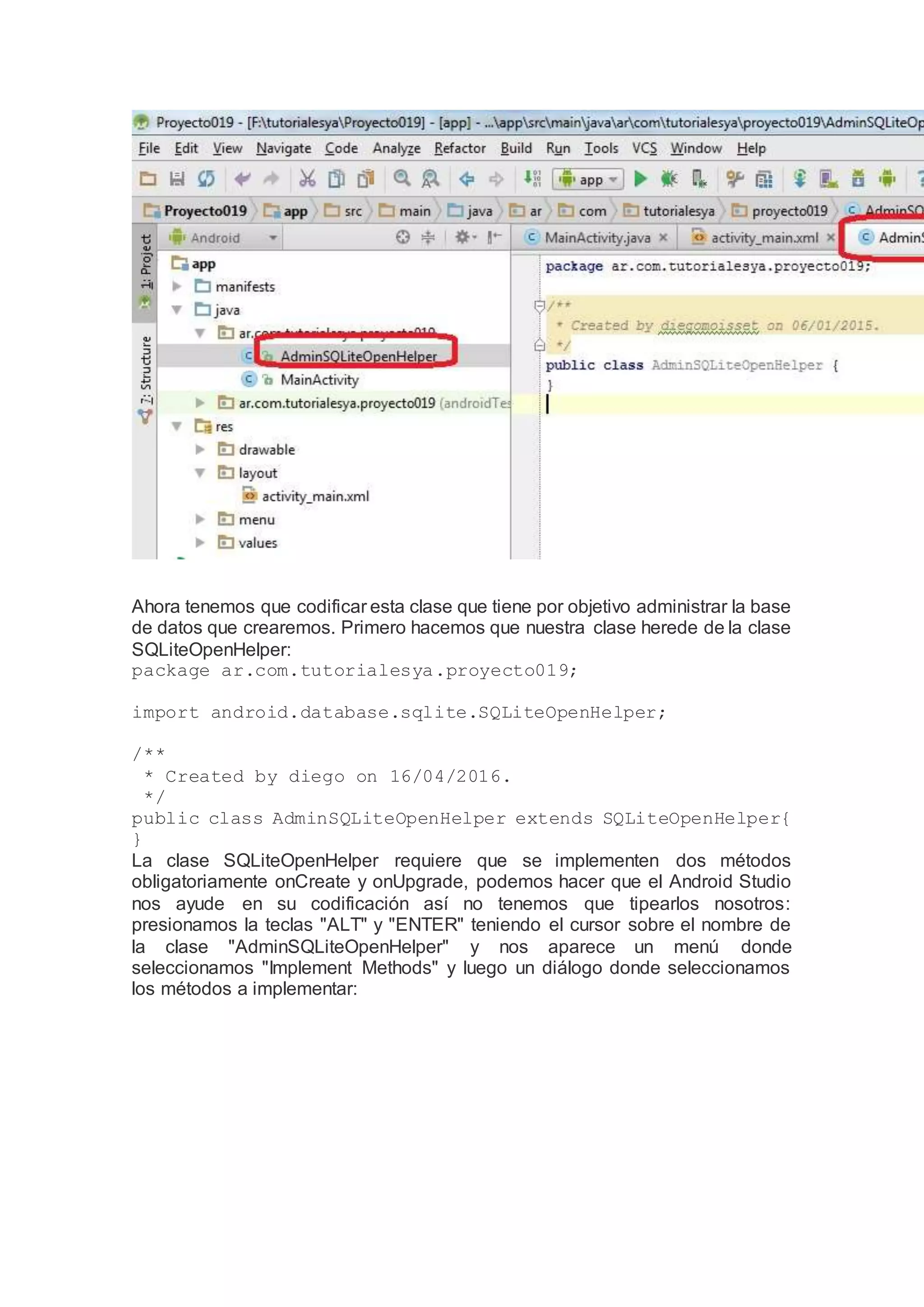Close the activity_main.xml tab
The width and height of the screenshot is (924, 1307).
click(831, 237)
